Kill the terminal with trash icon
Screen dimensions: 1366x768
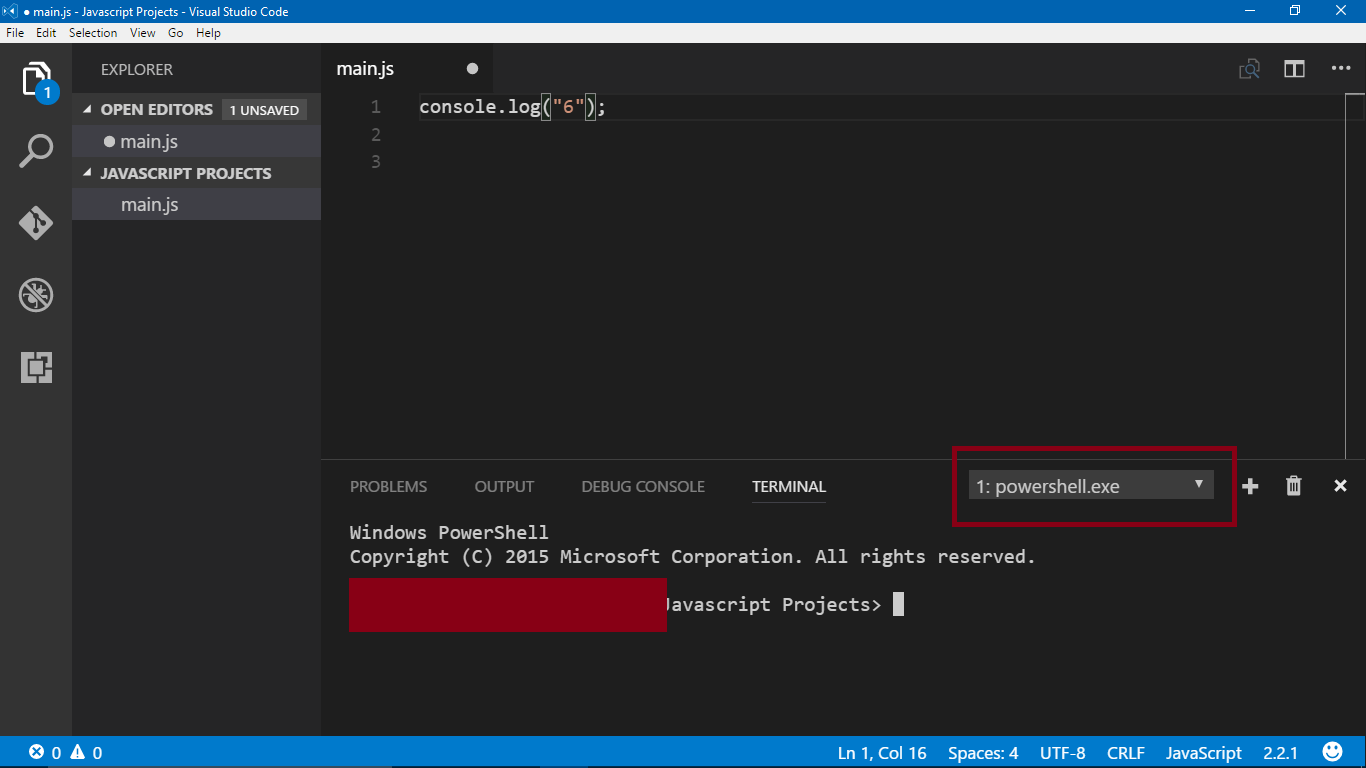click(1294, 486)
